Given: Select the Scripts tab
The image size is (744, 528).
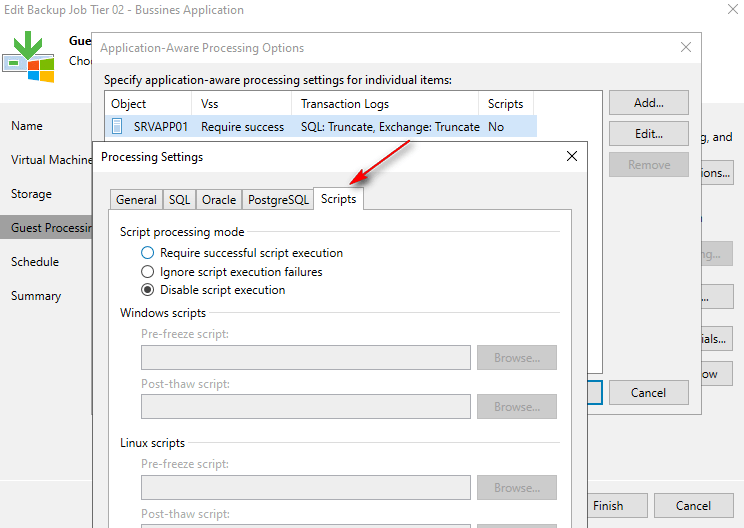Looking at the screenshot, I should pyautogui.click(x=338, y=199).
